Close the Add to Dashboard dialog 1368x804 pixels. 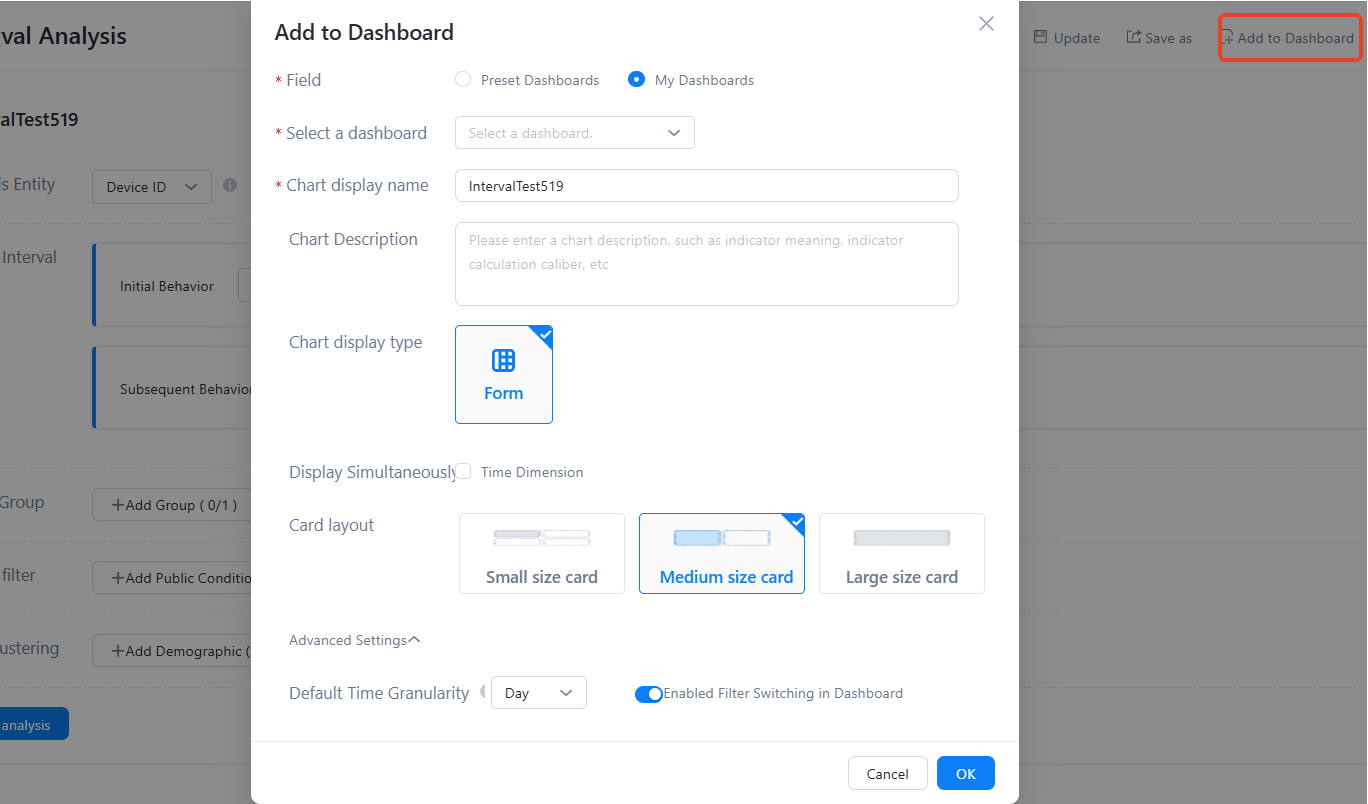[986, 24]
